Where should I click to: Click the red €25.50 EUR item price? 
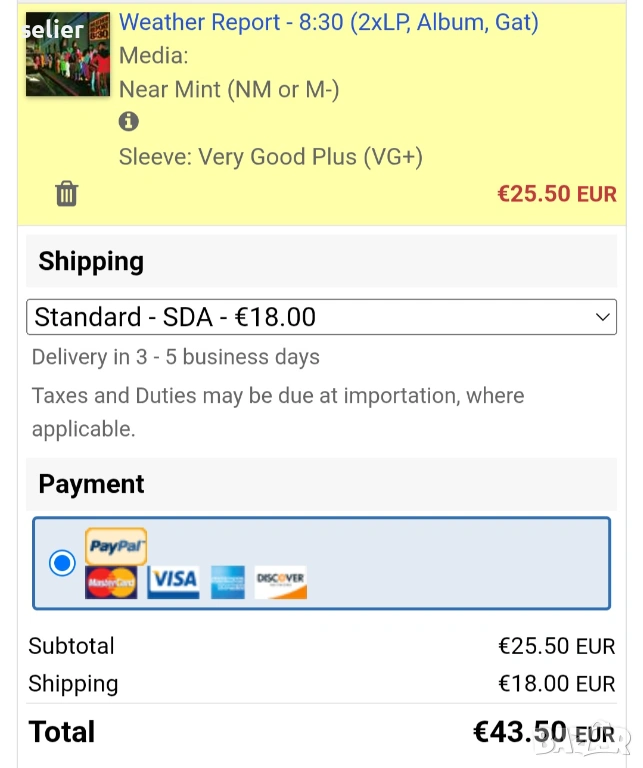click(x=557, y=193)
